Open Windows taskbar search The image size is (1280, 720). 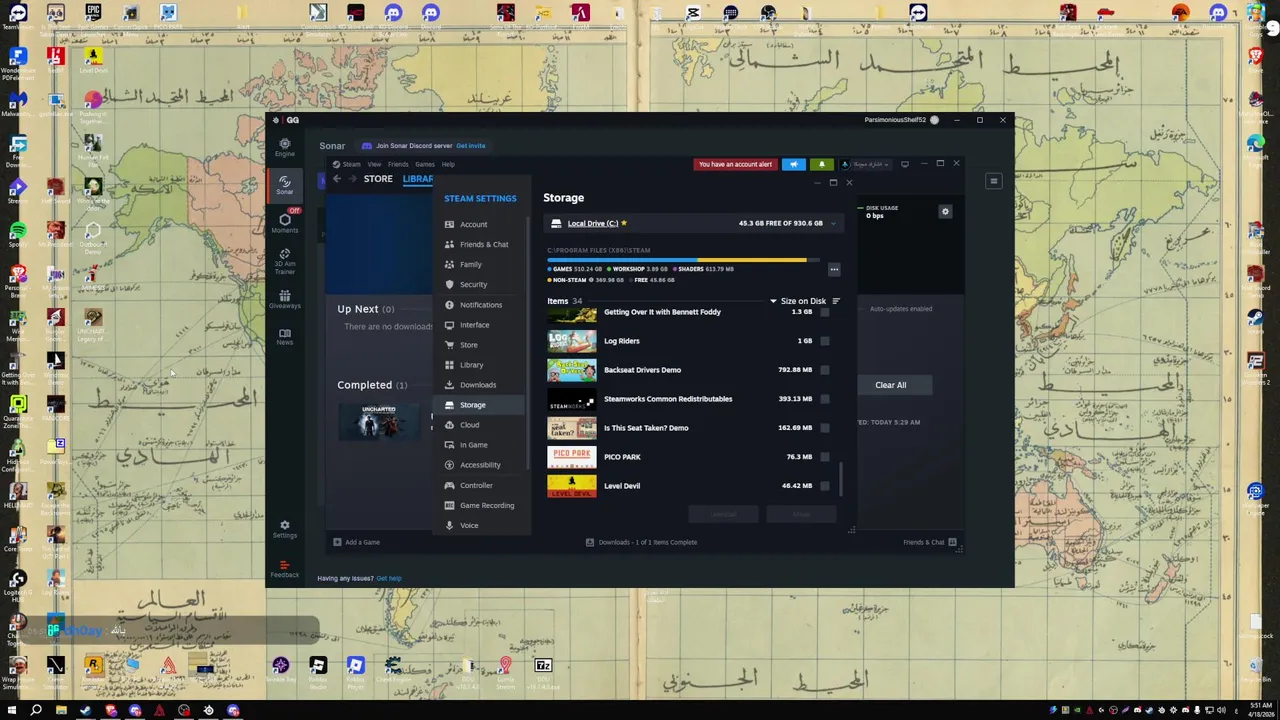point(36,711)
